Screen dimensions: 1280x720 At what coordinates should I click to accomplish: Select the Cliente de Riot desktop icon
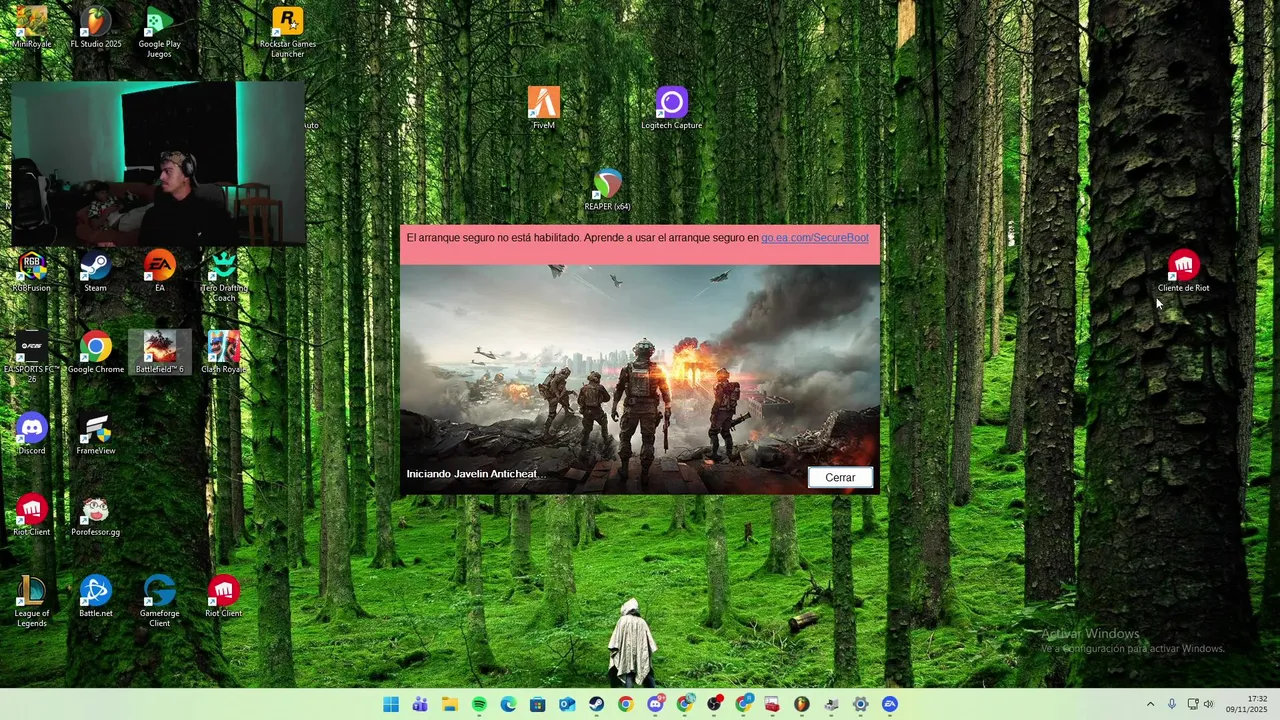point(1184,272)
